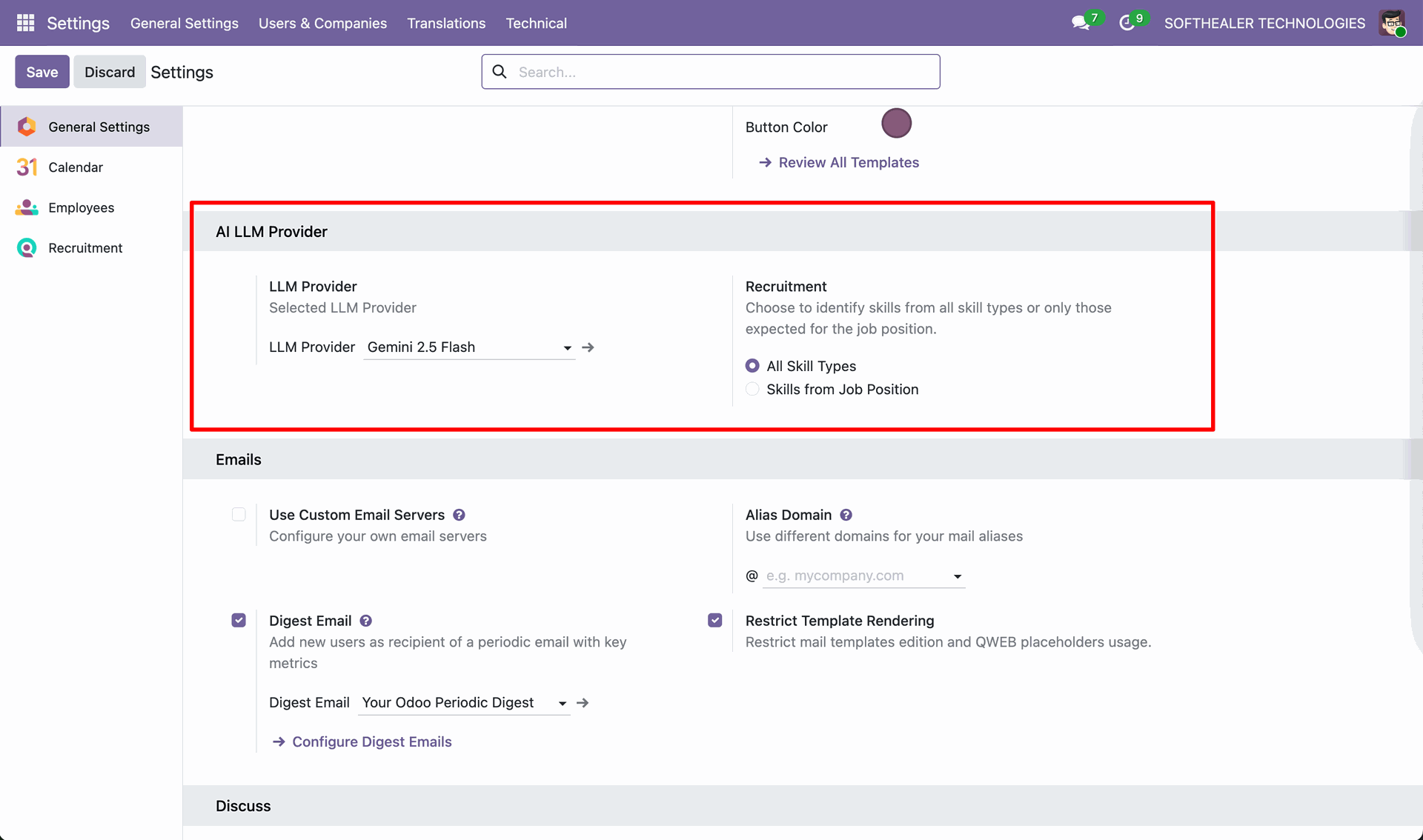The height and width of the screenshot is (840, 1423).
Task: Click the Employees sidebar icon
Action: click(x=27, y=208)
